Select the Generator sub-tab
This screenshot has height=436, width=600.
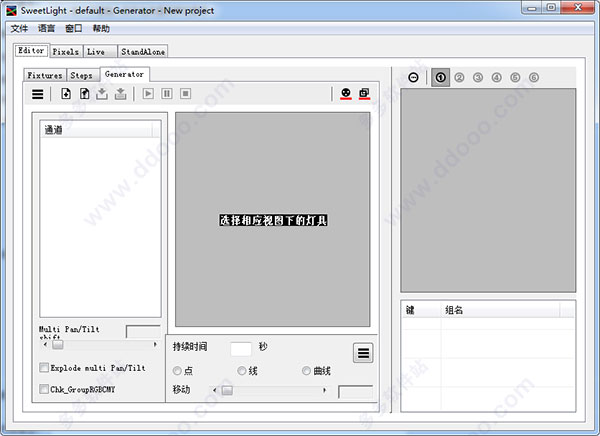[124, 74]
